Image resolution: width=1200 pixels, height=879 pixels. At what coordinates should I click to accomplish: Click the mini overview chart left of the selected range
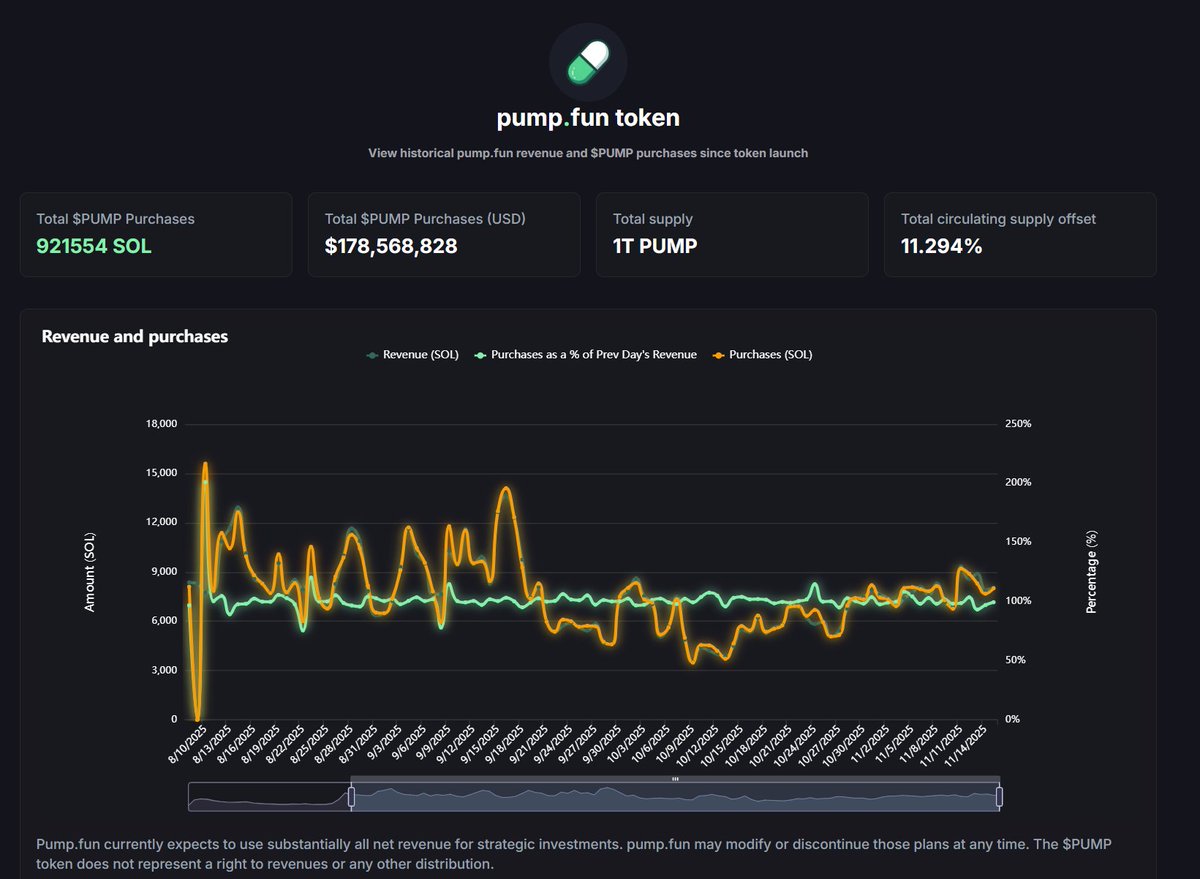(x=269, y=797)
